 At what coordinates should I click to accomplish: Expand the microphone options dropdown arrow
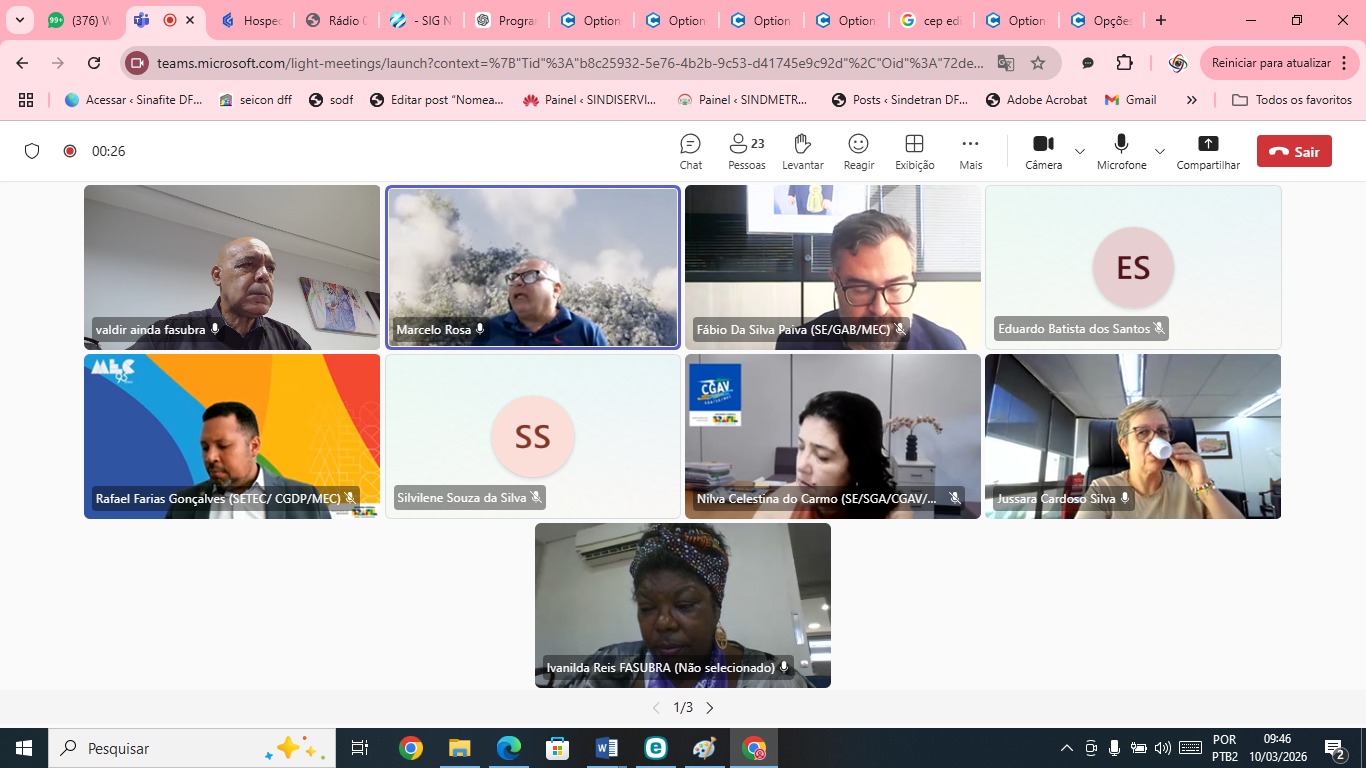coord(1160,152)
